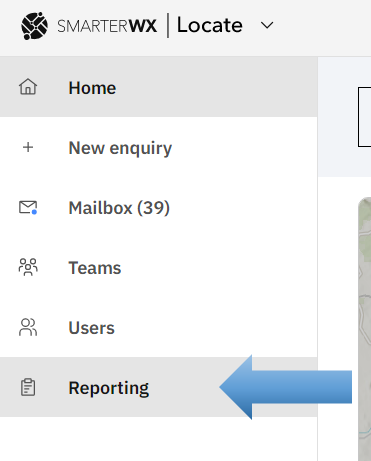Click the SmarterWX globe logo
Viewport: 371px width, 461px height.
tap(34, 26)
